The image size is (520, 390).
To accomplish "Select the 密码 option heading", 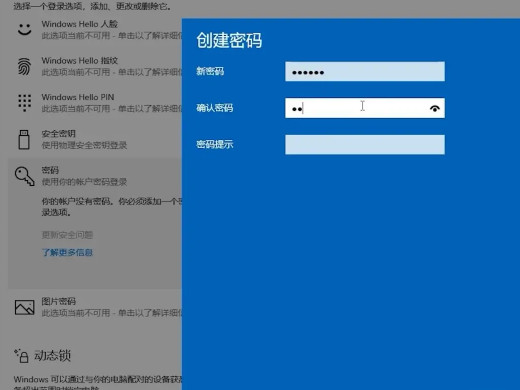I will (50, 170).
